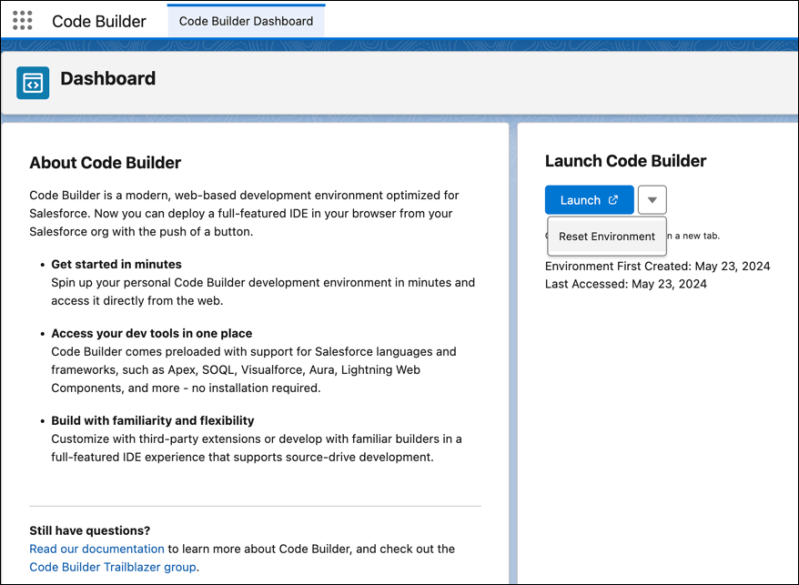This screenshot has height=585, width=799.
Task: Click the Launch button
Action: click(589, 200)
